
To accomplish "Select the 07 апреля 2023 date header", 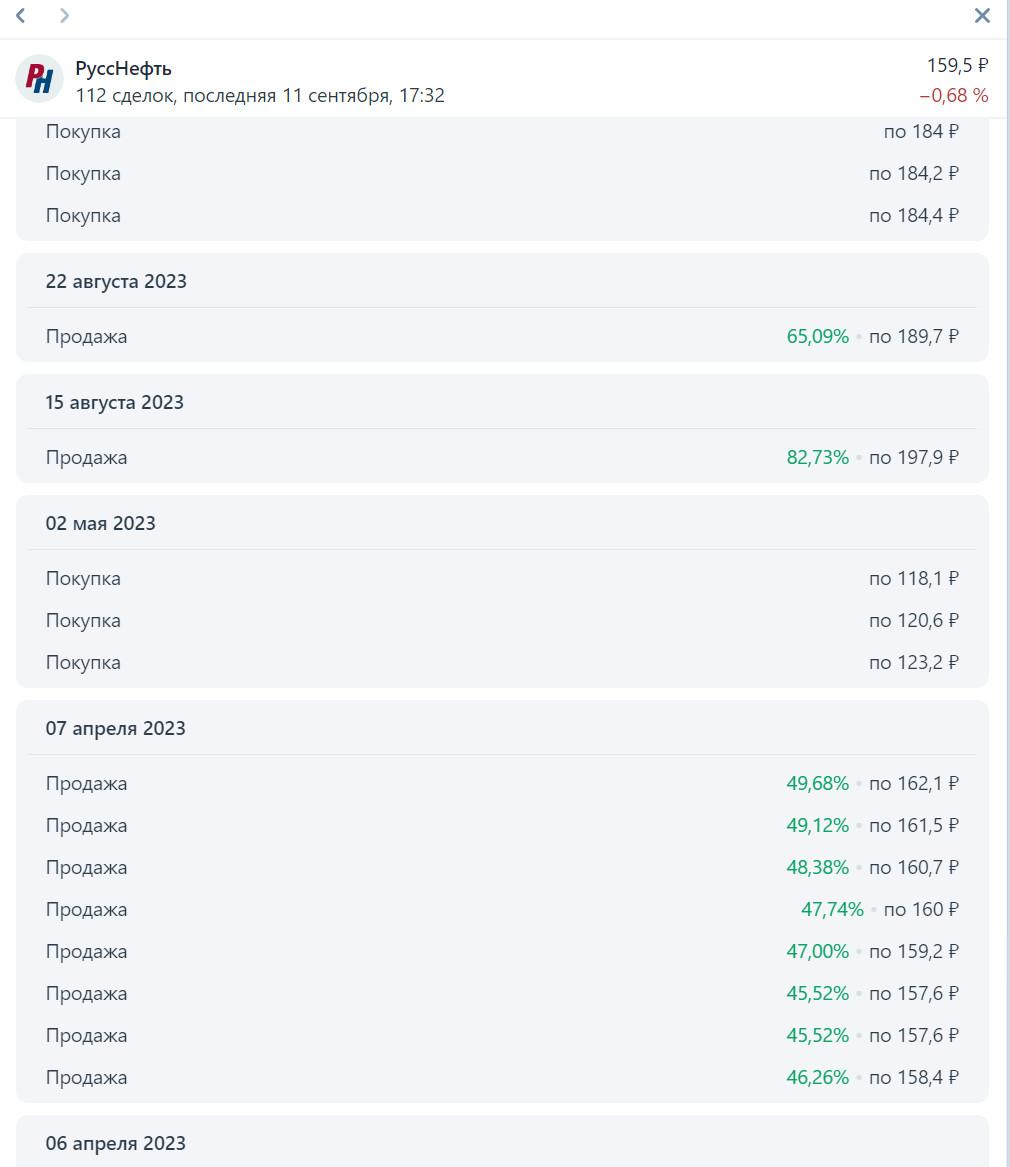I will 115,729.
